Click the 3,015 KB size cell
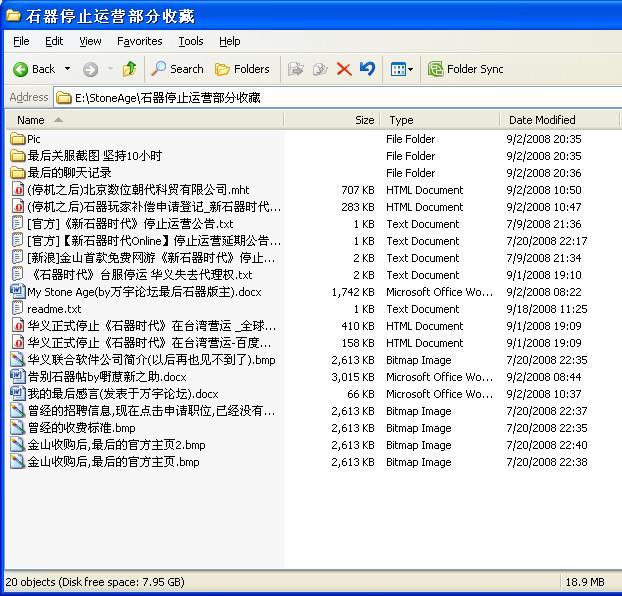622x596 pixels. tap(353, 377)
